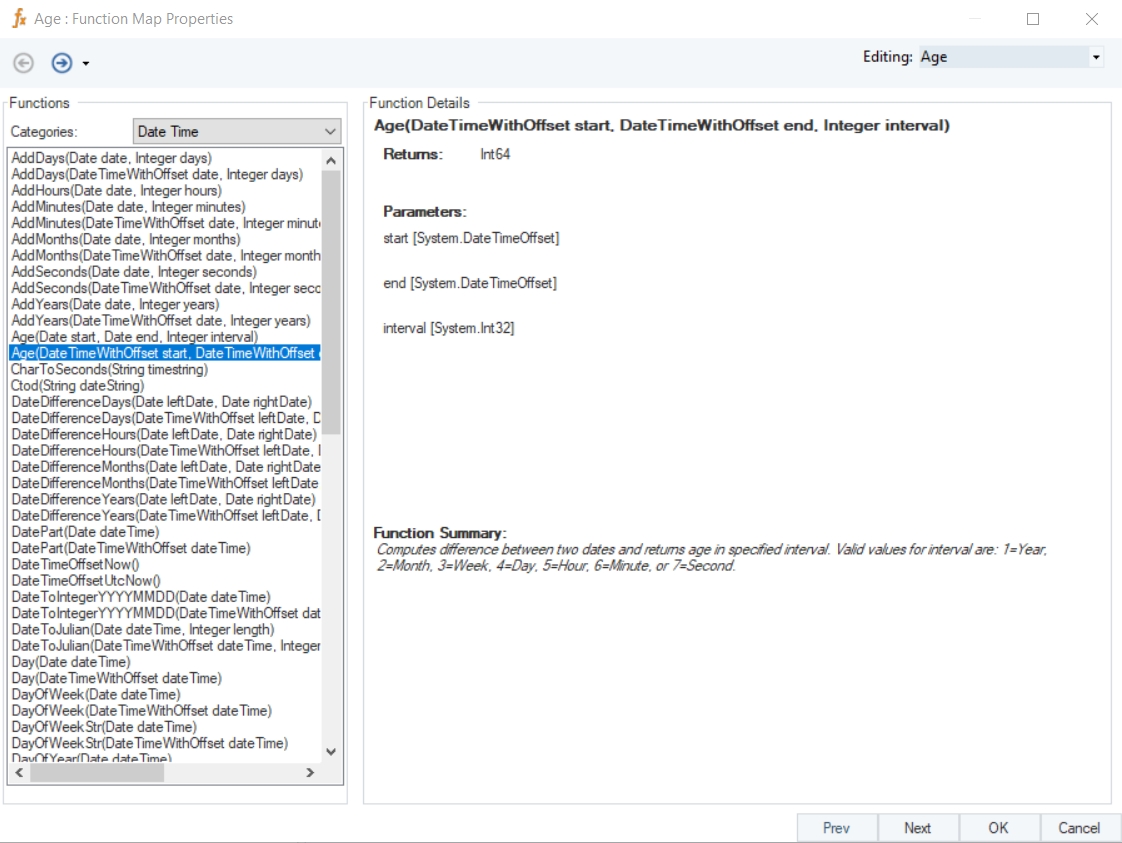The width and height of the screenshot is (1122, 843).
Task: Select CharToSeconds function in list
Action: click(109, 370)
